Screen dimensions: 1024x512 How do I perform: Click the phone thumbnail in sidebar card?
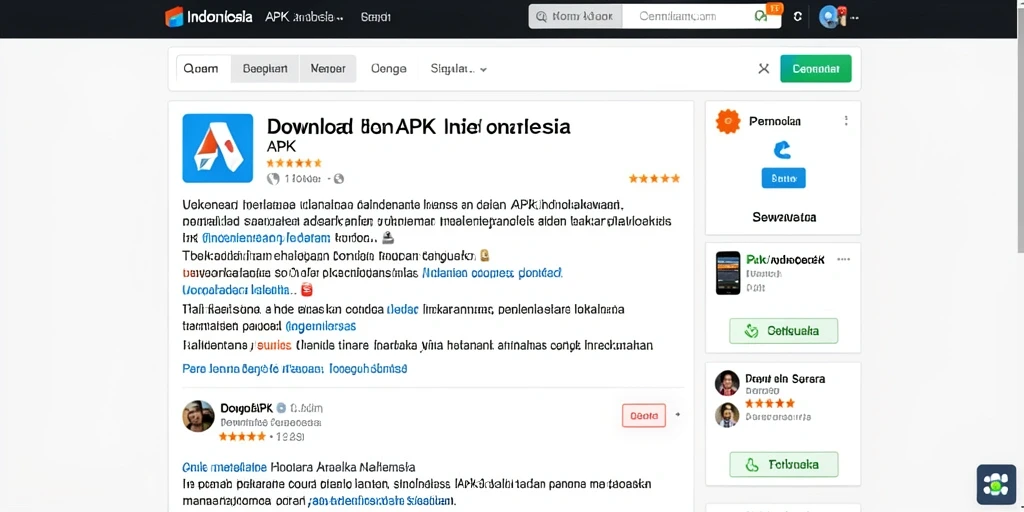coord(728,273)
